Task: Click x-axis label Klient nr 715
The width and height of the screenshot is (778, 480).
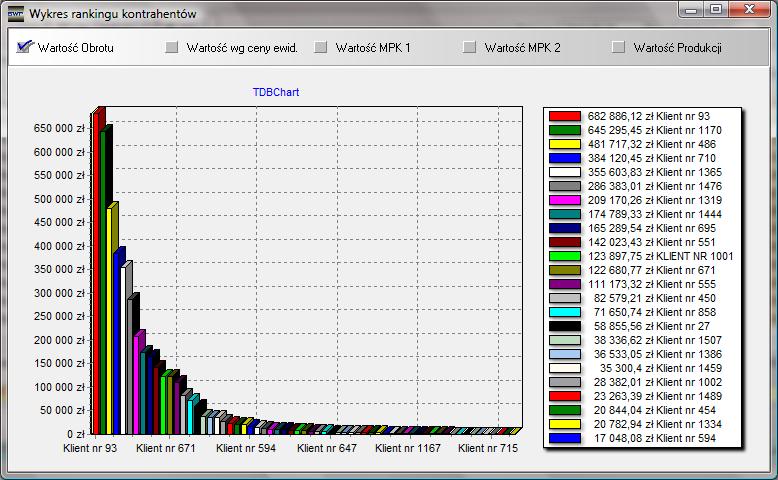Action: 488,448
